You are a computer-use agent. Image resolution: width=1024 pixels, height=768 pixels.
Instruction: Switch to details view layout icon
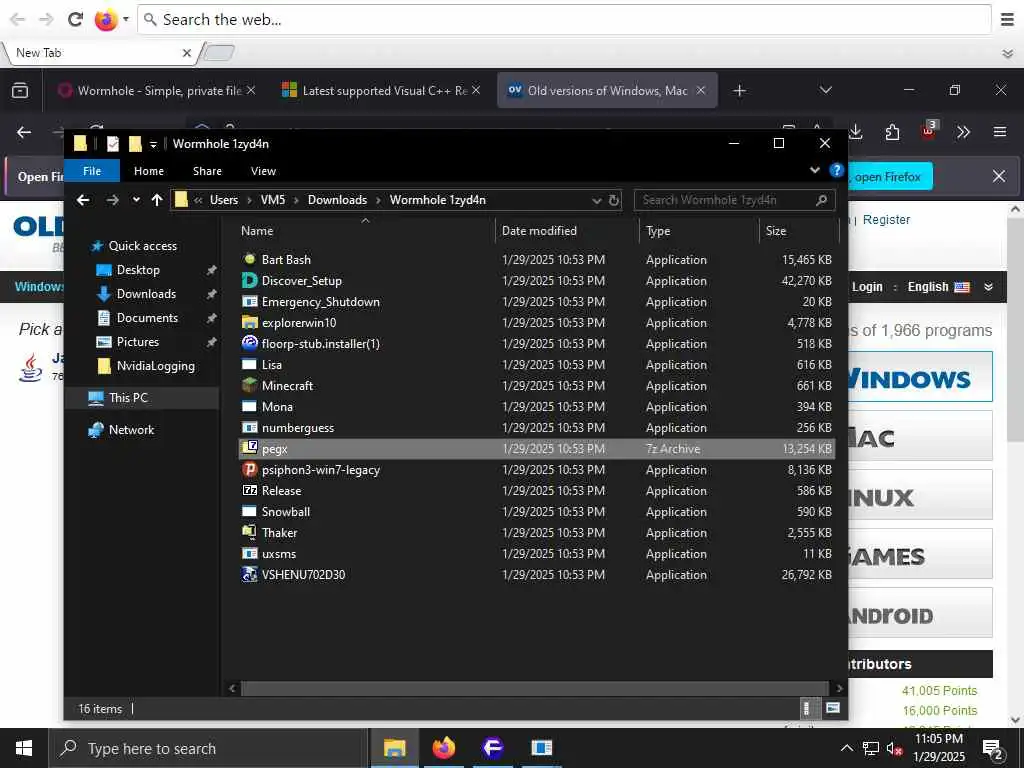click(807, 708)
